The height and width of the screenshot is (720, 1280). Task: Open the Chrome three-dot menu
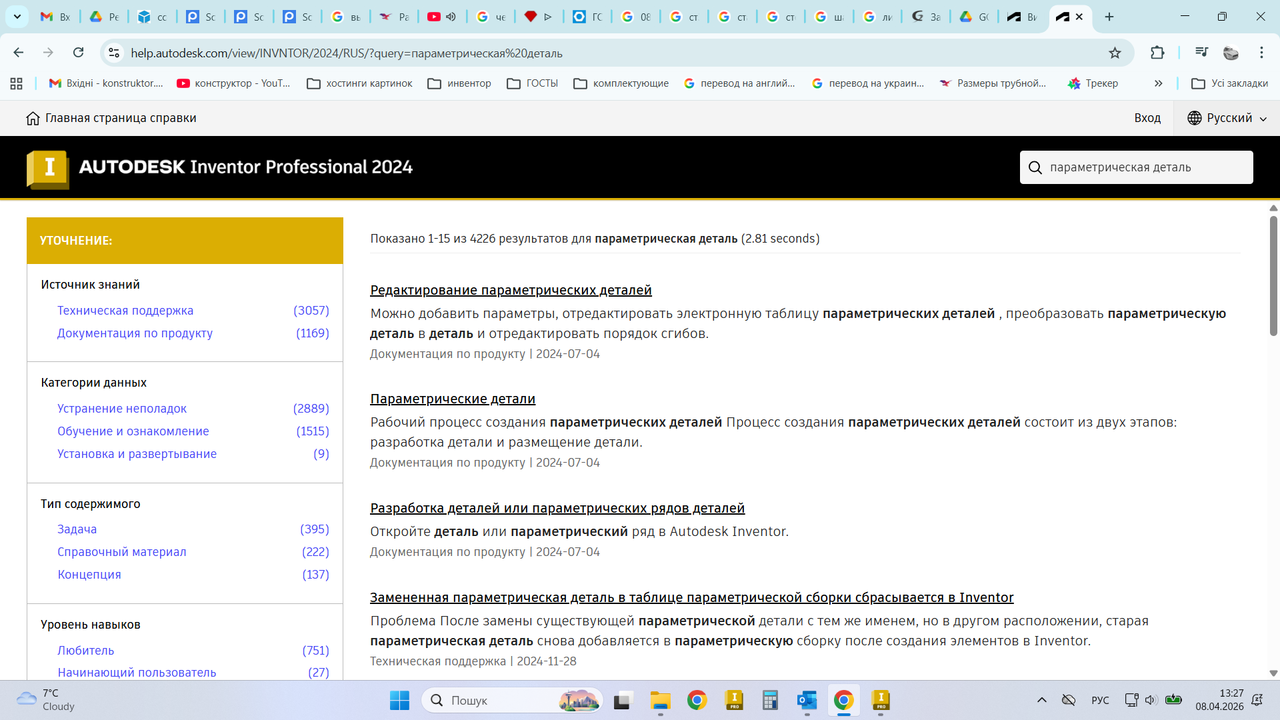click(x=1260, y=53)
